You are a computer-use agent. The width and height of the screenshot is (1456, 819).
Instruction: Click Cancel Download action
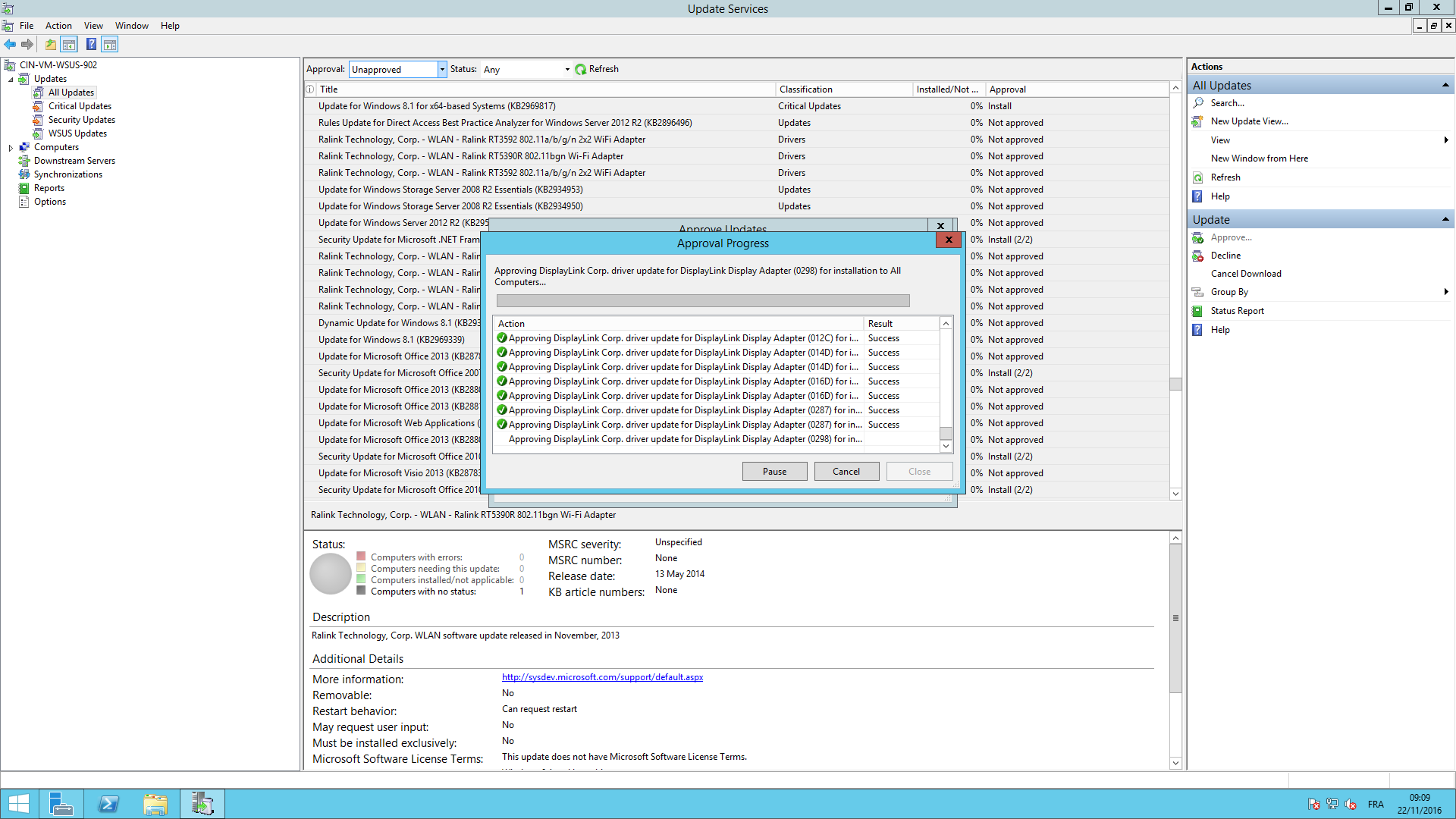coord(1246,274)
